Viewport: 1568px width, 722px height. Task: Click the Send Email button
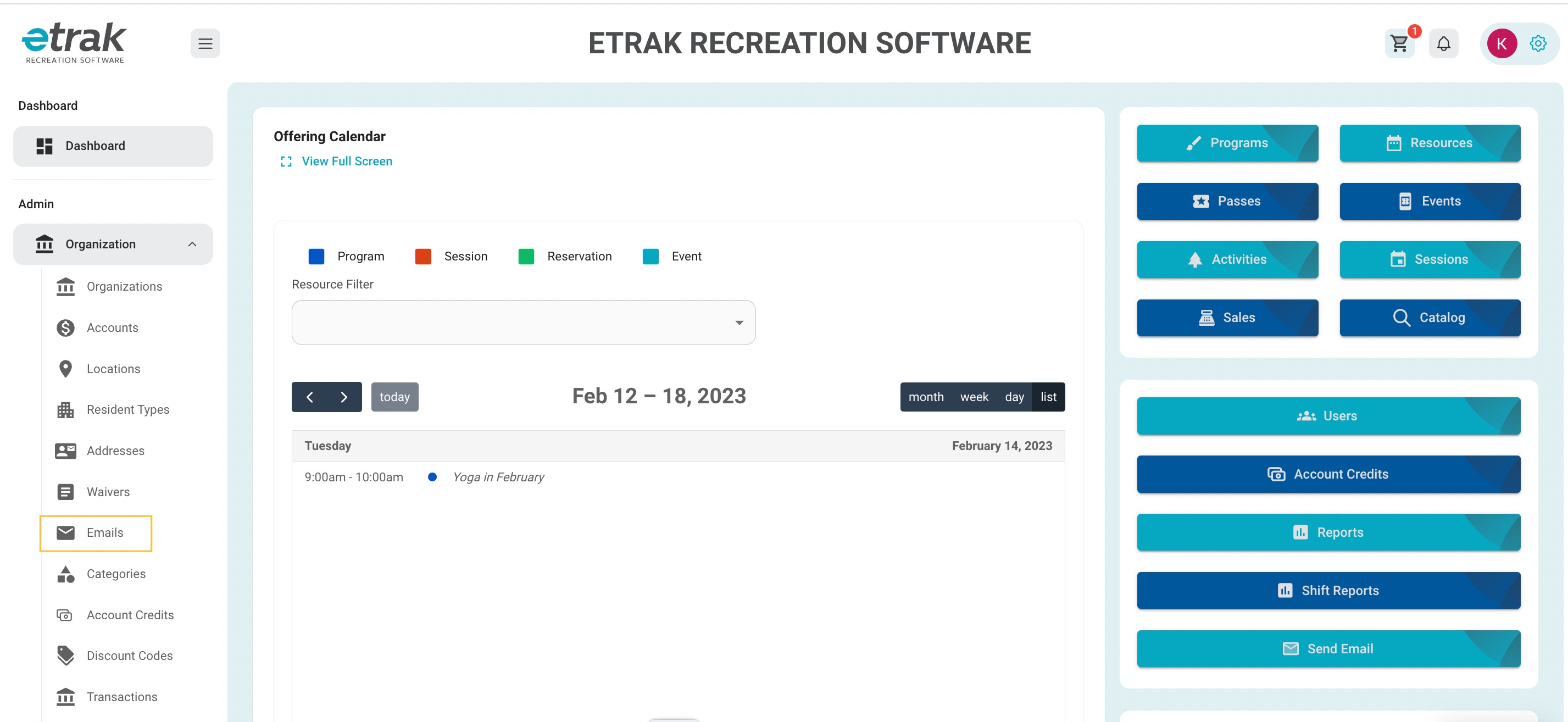tap(1328, 649)
